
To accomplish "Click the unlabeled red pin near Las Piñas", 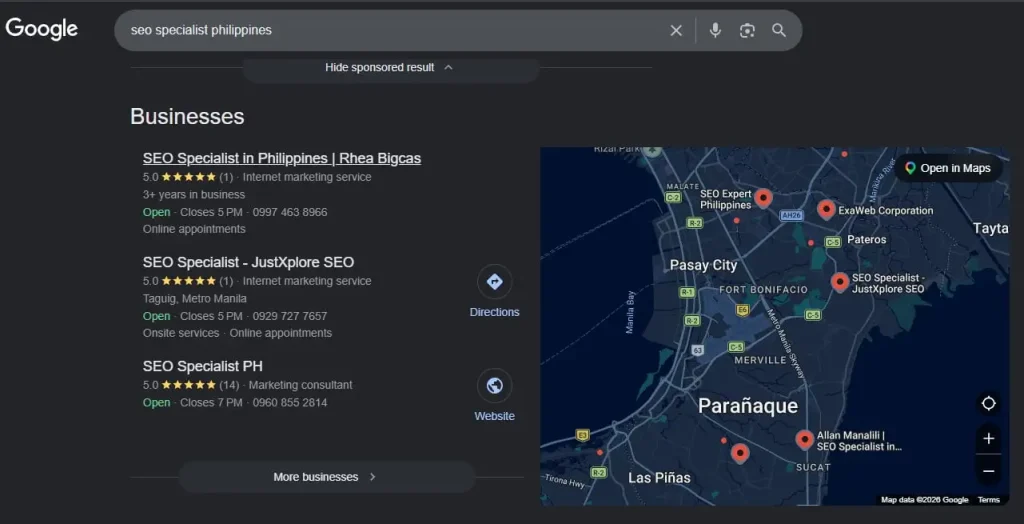I will (x=739, y=453).
